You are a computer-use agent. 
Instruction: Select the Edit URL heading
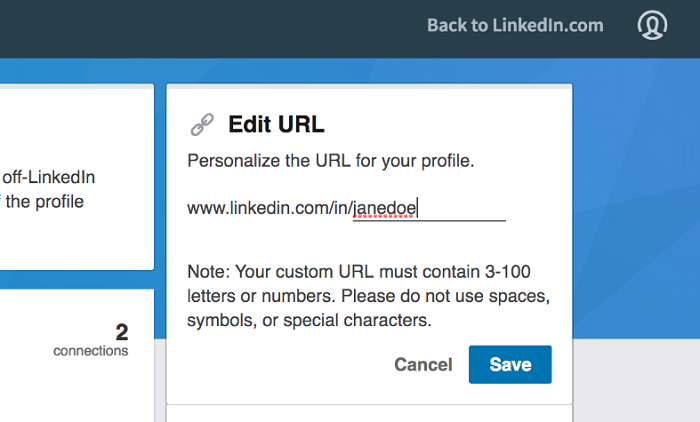276,124
